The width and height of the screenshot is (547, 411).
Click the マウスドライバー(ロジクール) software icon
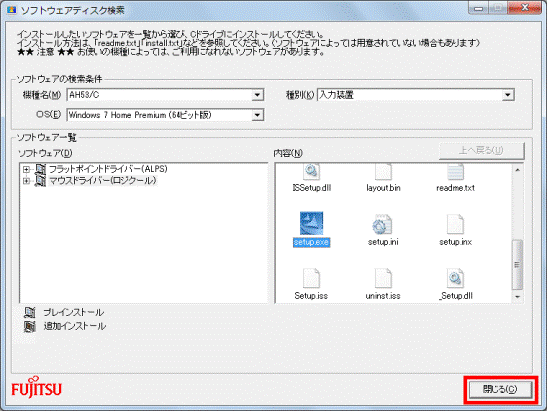pos(40,181)
